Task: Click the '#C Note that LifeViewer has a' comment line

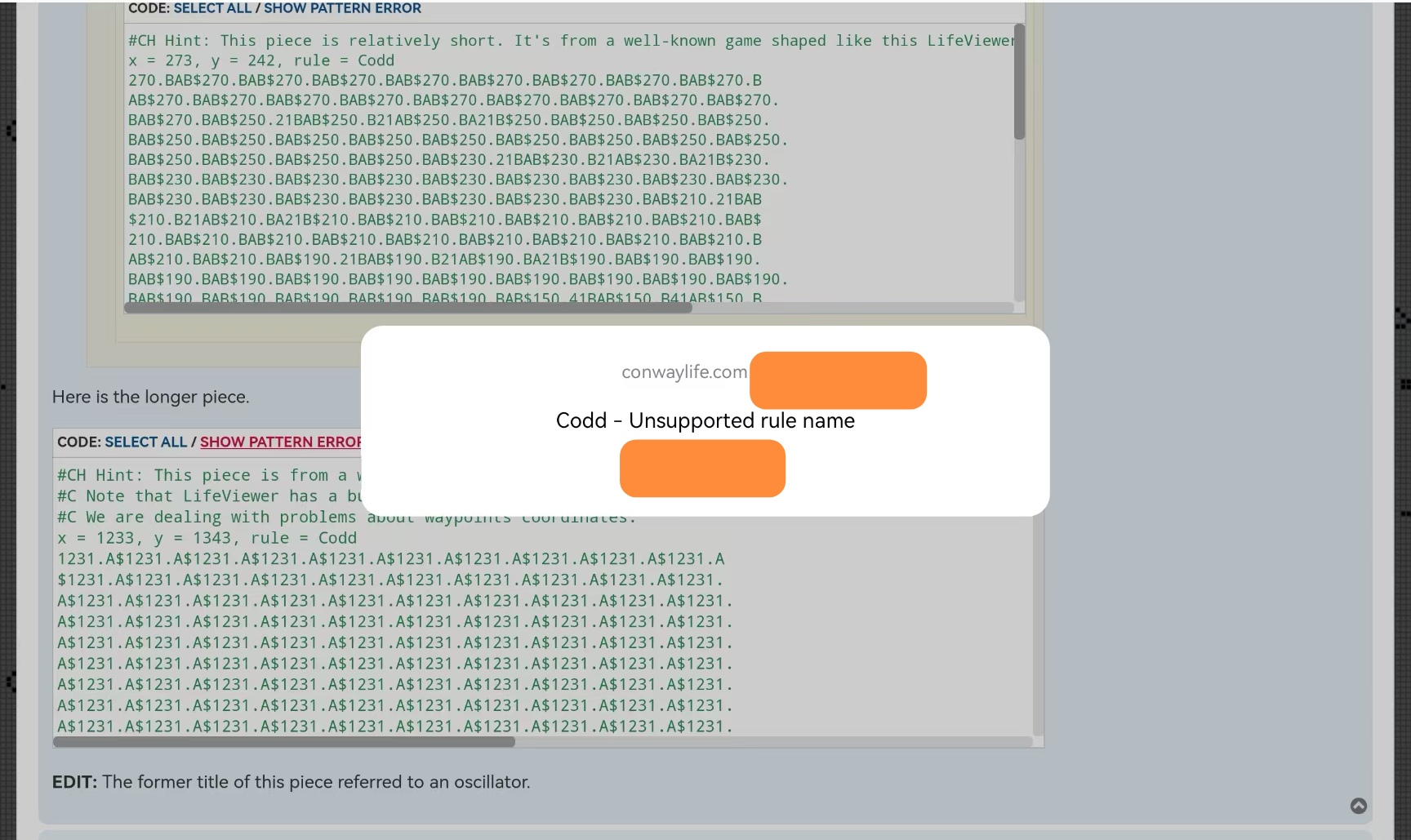Action: click(x=209, y=496)
